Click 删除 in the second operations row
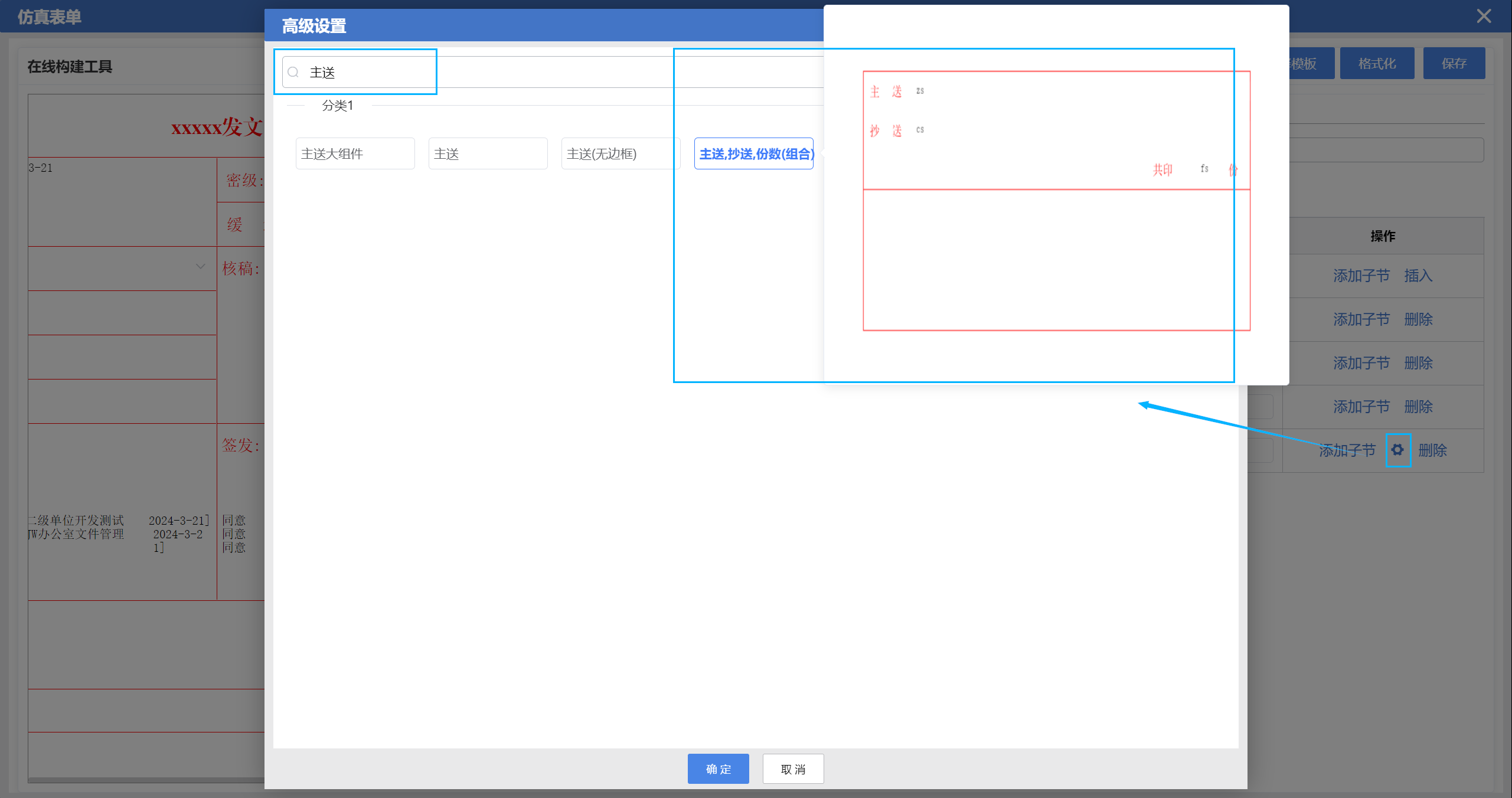 1418,319
